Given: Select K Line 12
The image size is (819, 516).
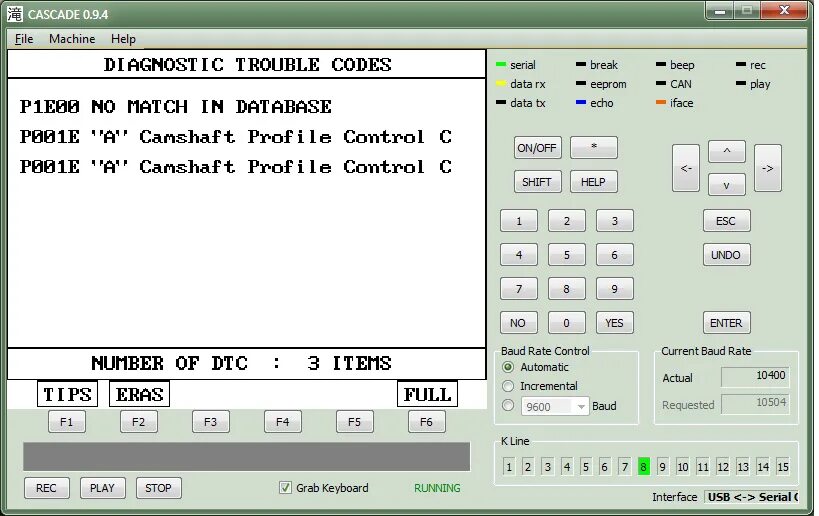Looking at the screenshot, I should point(723,467).
